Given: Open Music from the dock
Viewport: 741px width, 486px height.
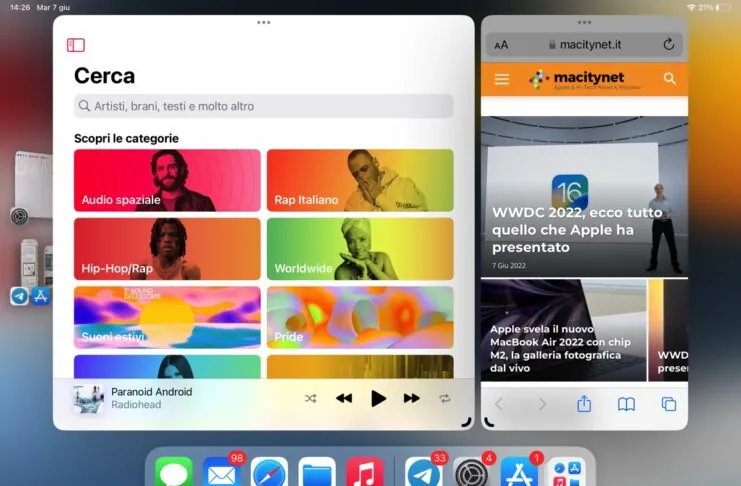Looking at the screenshot, I should pos(365,472).
